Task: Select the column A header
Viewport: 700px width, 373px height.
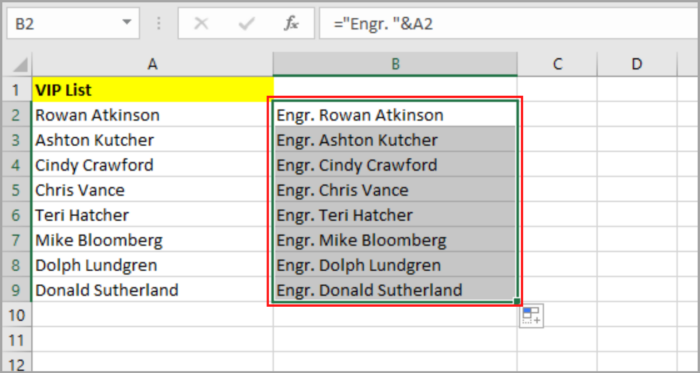Action: click(x=153, y=64)
